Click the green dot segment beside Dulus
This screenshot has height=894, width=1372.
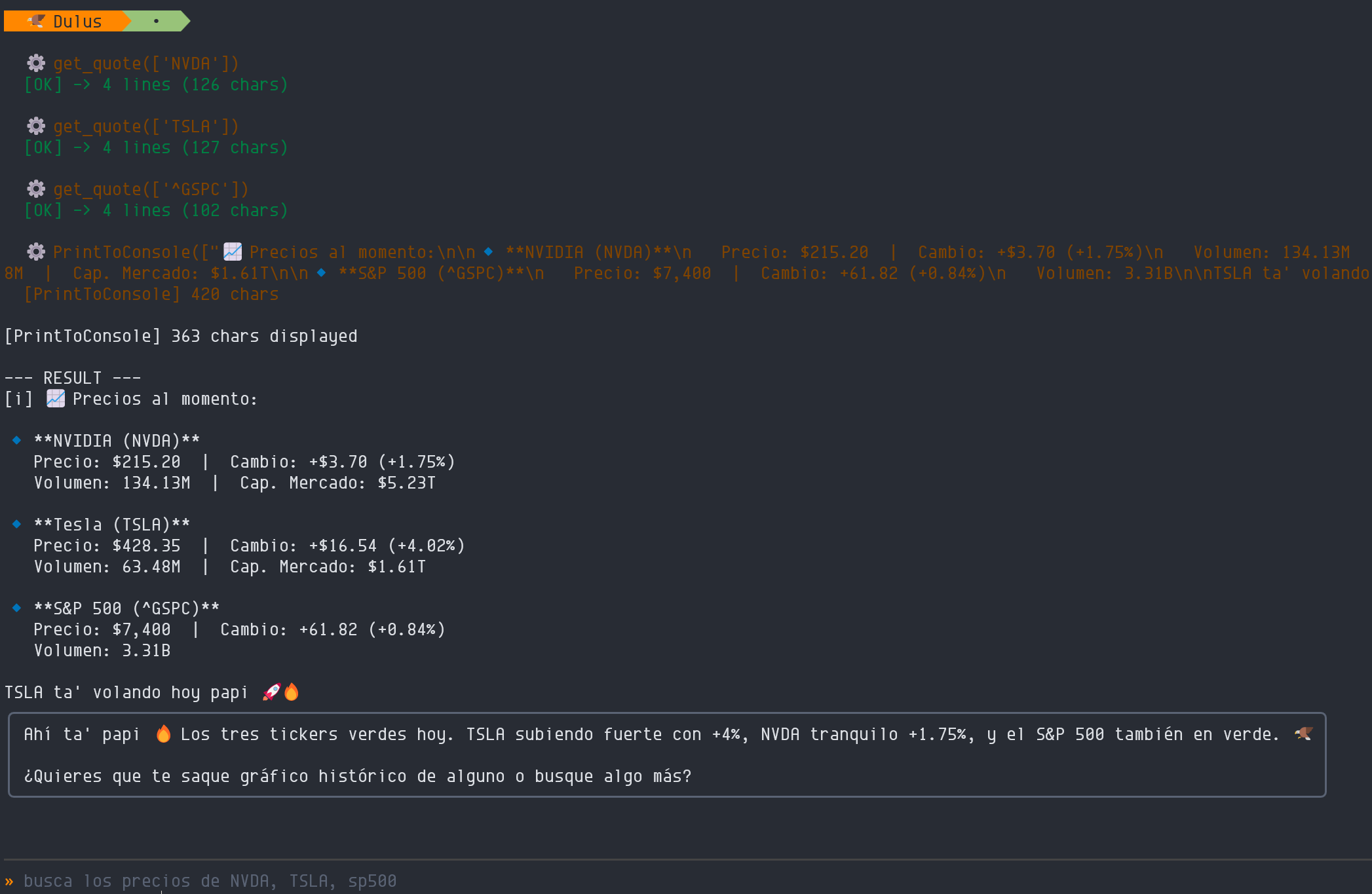(x=156, y=21)
